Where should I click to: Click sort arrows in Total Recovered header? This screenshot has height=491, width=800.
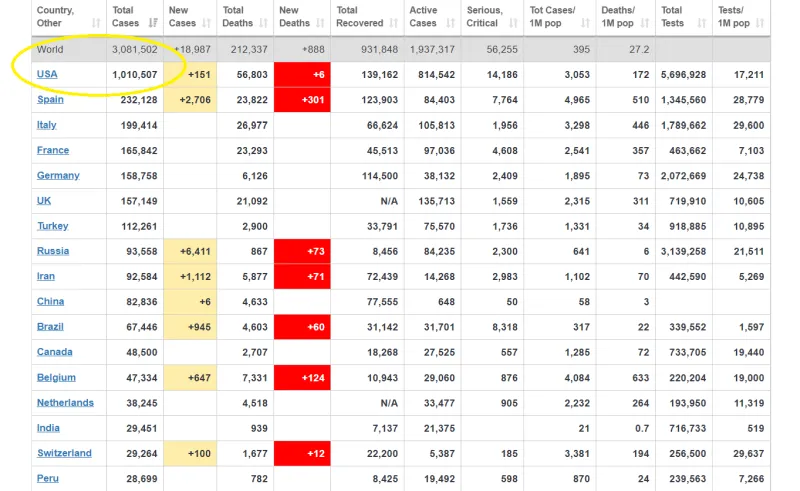click(393, 22)
